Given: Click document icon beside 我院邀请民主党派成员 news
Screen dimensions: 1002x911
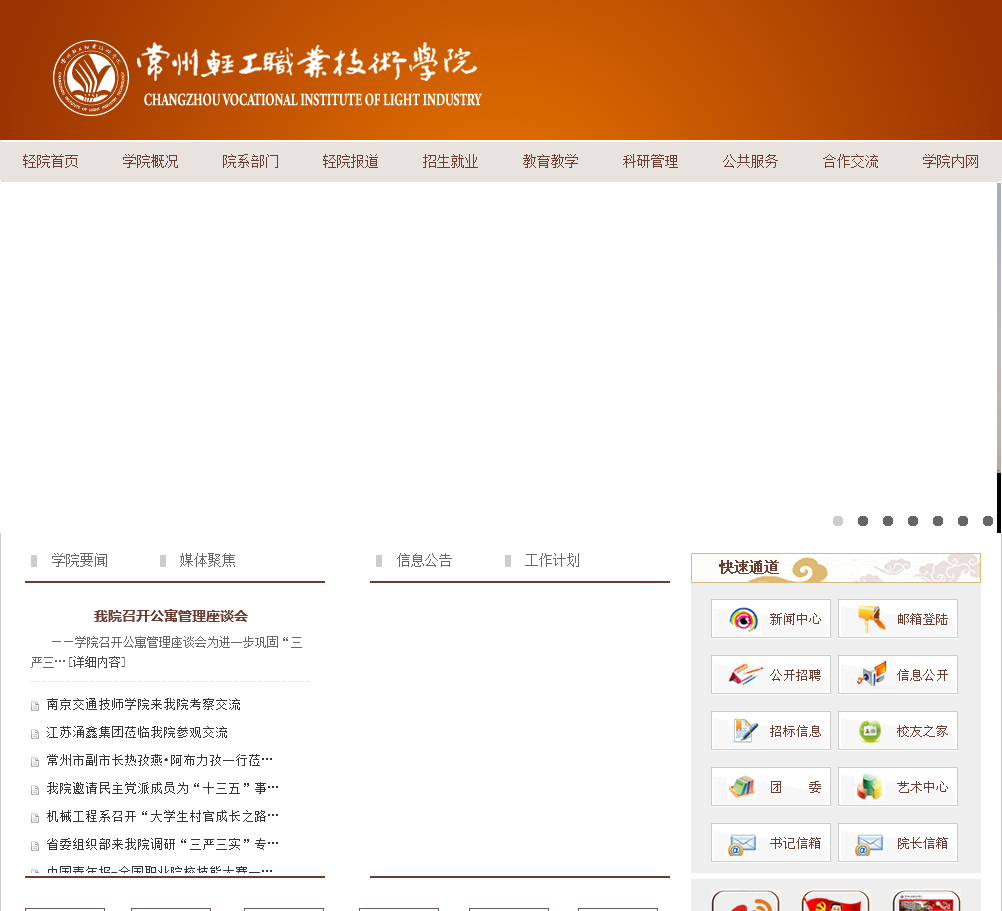Looking at the screenshot, I should pyautogui.click(x=35, y=790).
